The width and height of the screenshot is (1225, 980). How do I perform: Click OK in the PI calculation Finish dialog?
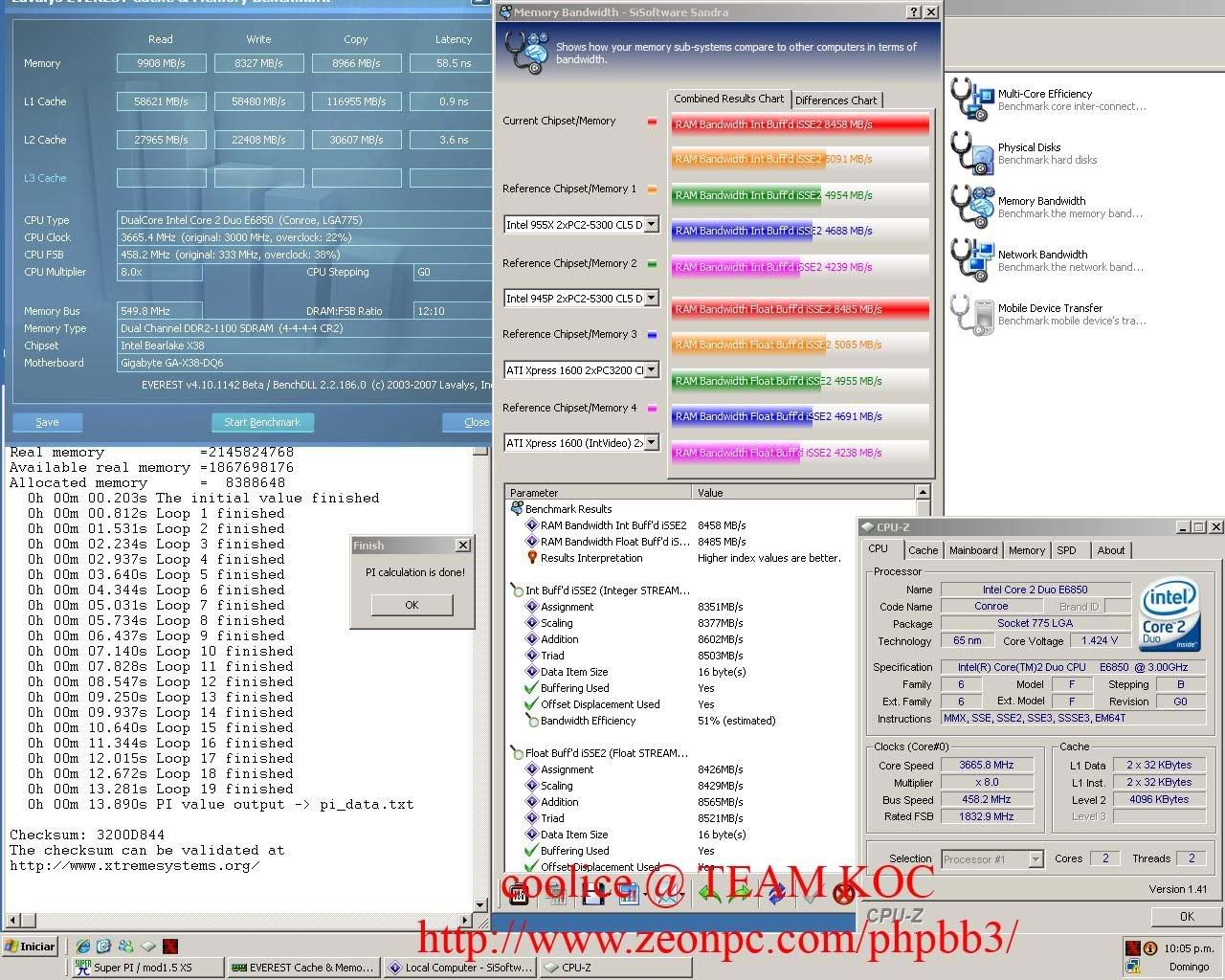[412, 605]
